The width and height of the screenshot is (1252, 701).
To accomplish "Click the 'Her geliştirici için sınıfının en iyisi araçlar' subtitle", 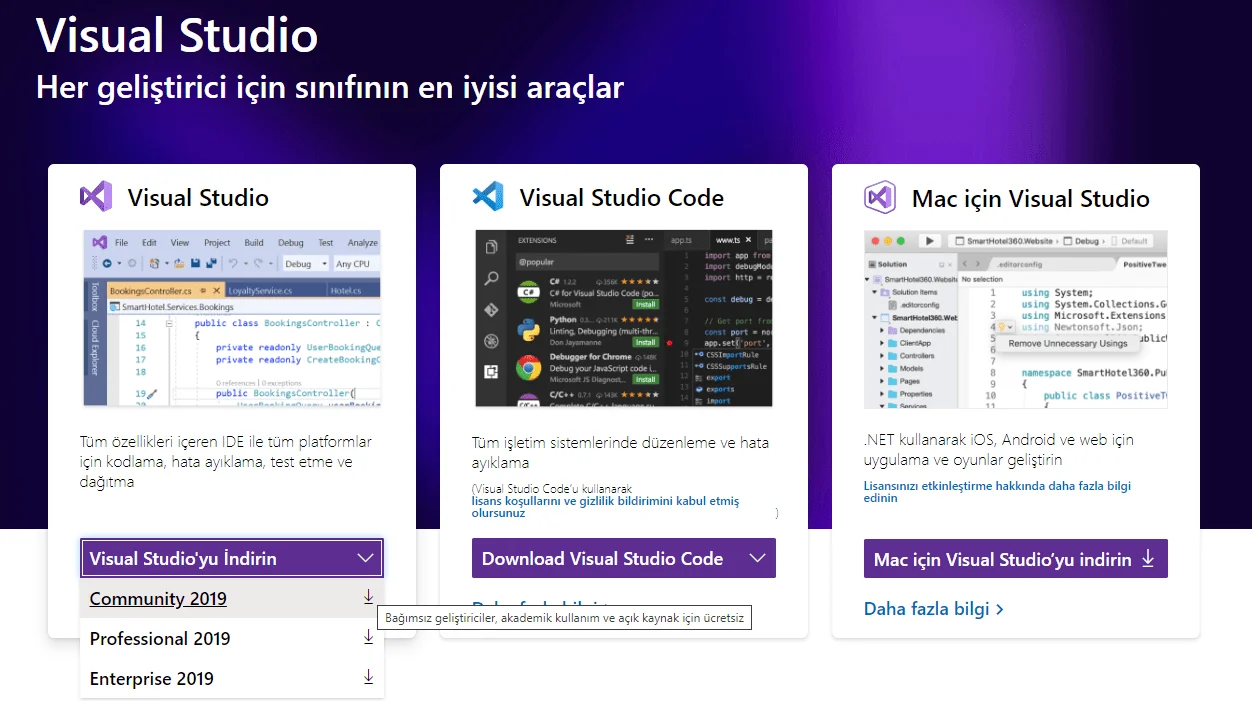I will click(x=330, y=87).
